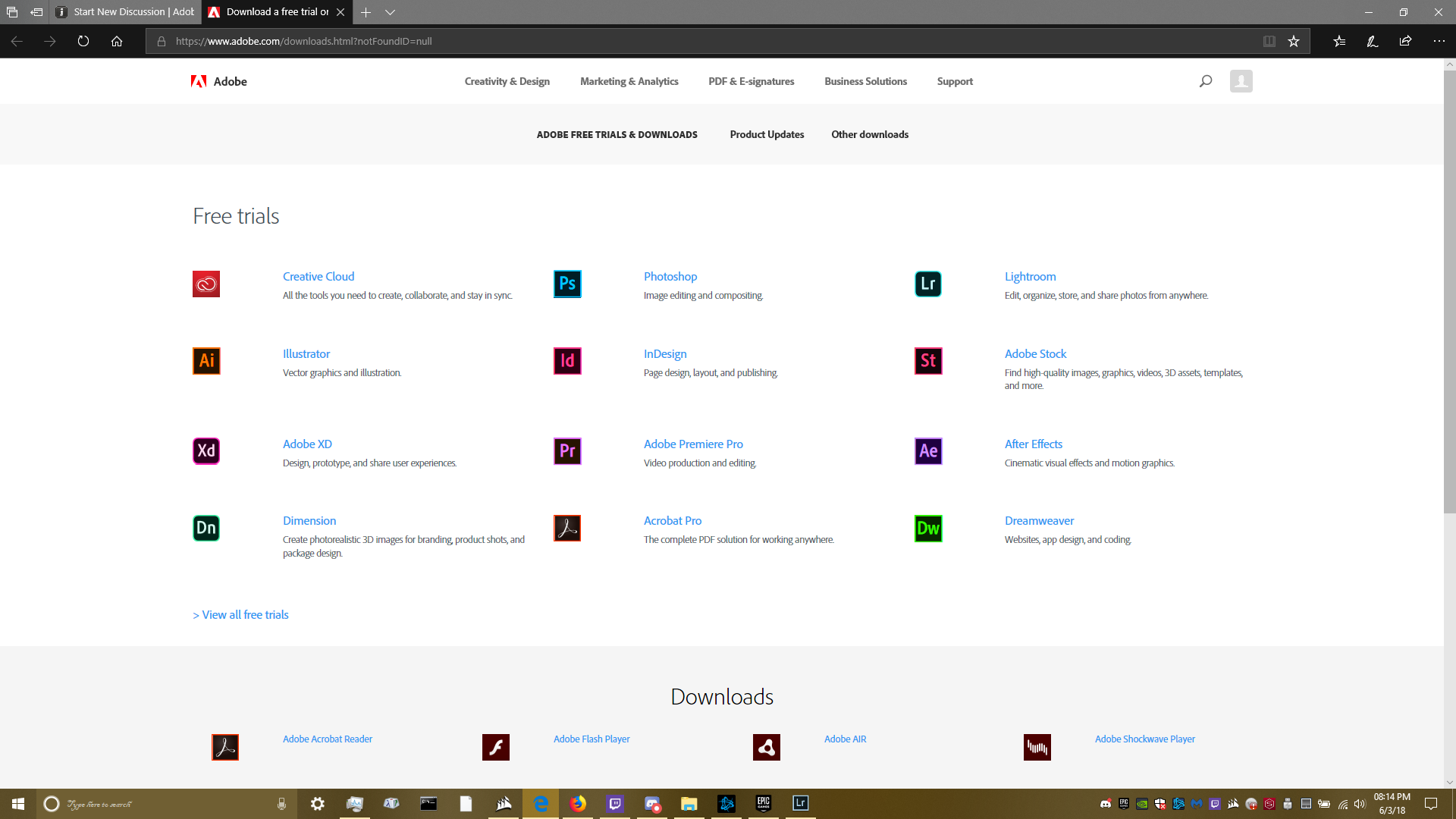Click View all free trials link

240,615
